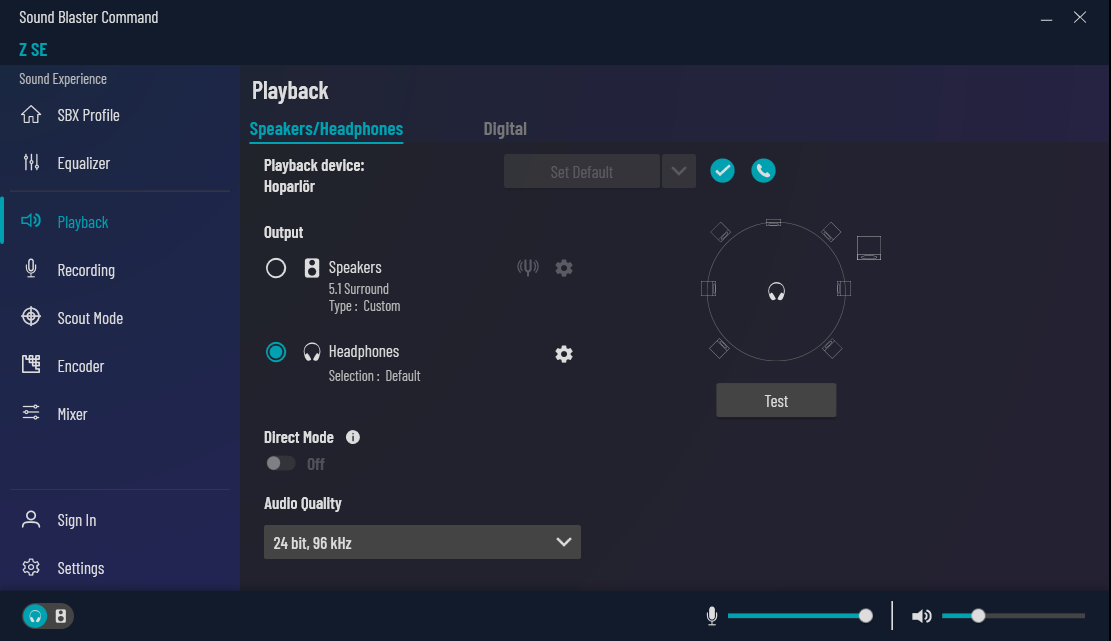The image size is (1111, 641).
Task: Click the Recording microphone sidebar icon
Action: point(31,268)
